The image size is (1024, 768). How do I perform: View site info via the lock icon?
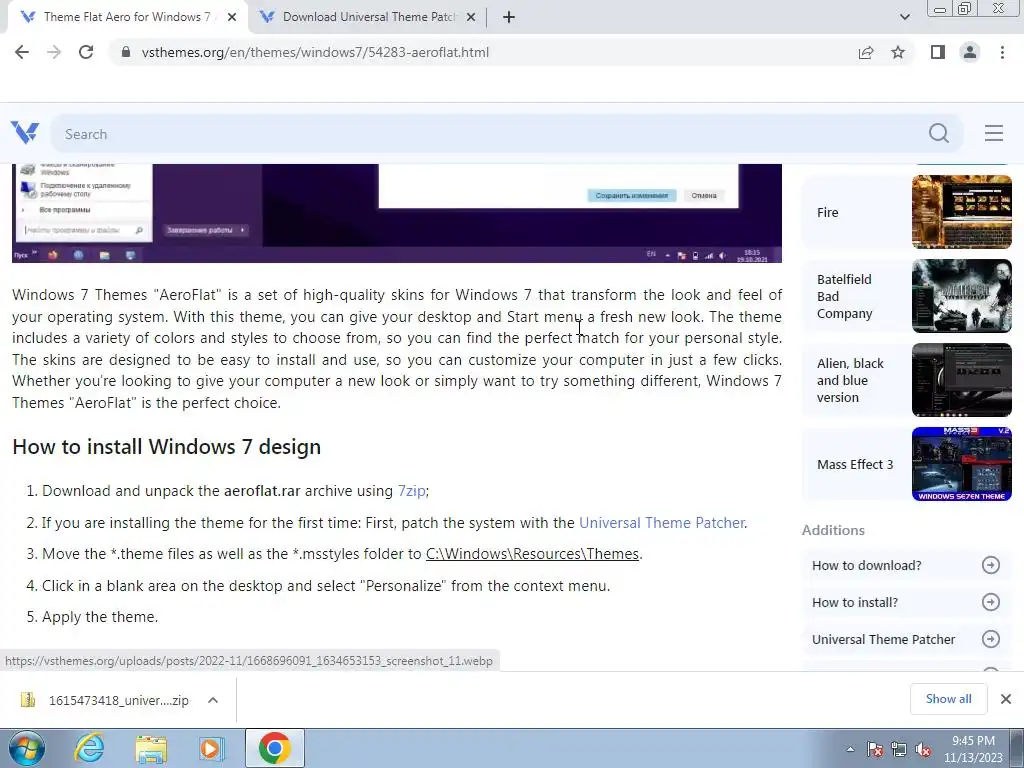click(x=126, y=52)
